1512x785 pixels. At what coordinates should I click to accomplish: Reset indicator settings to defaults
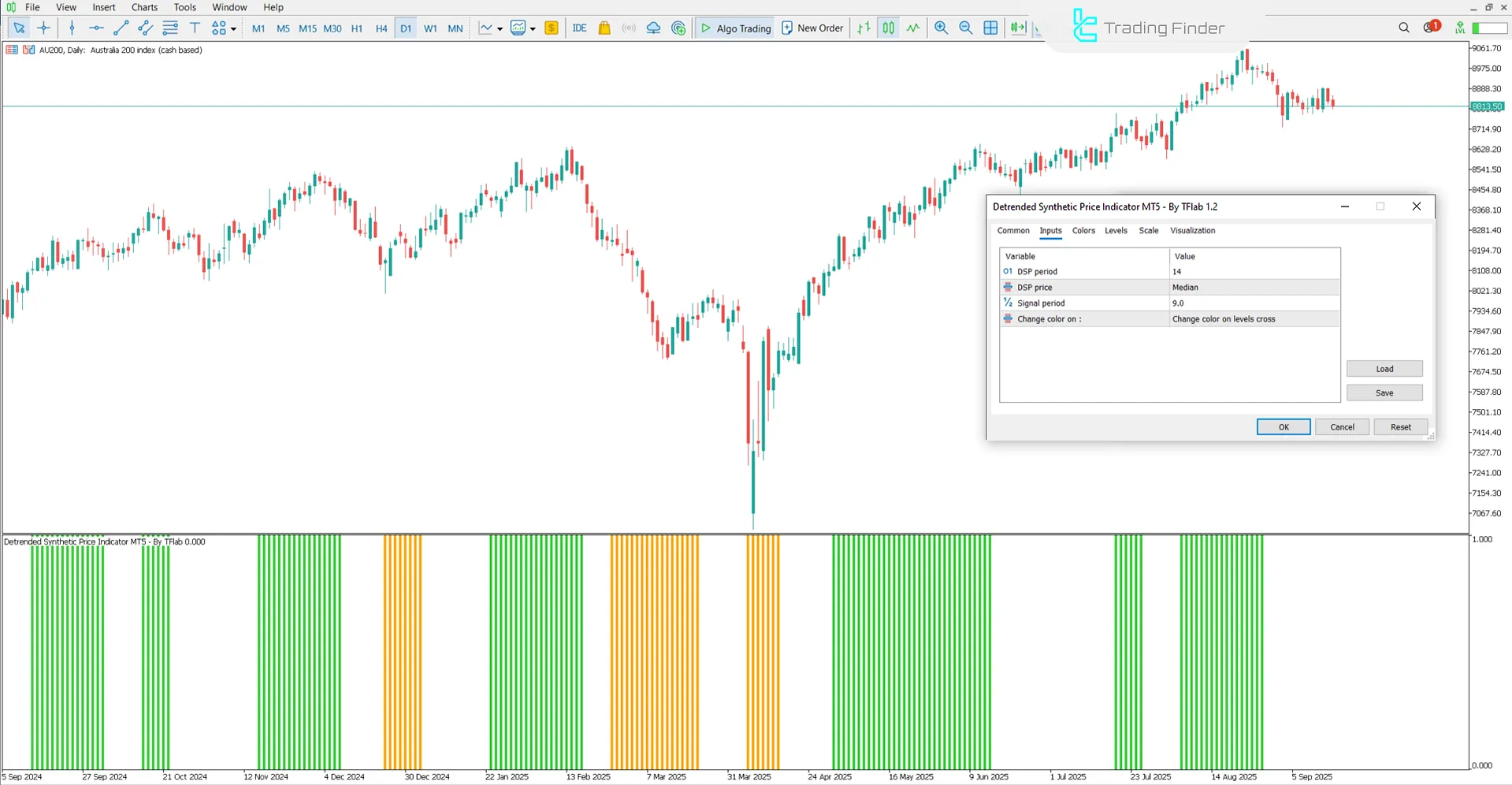[1400, 426]
